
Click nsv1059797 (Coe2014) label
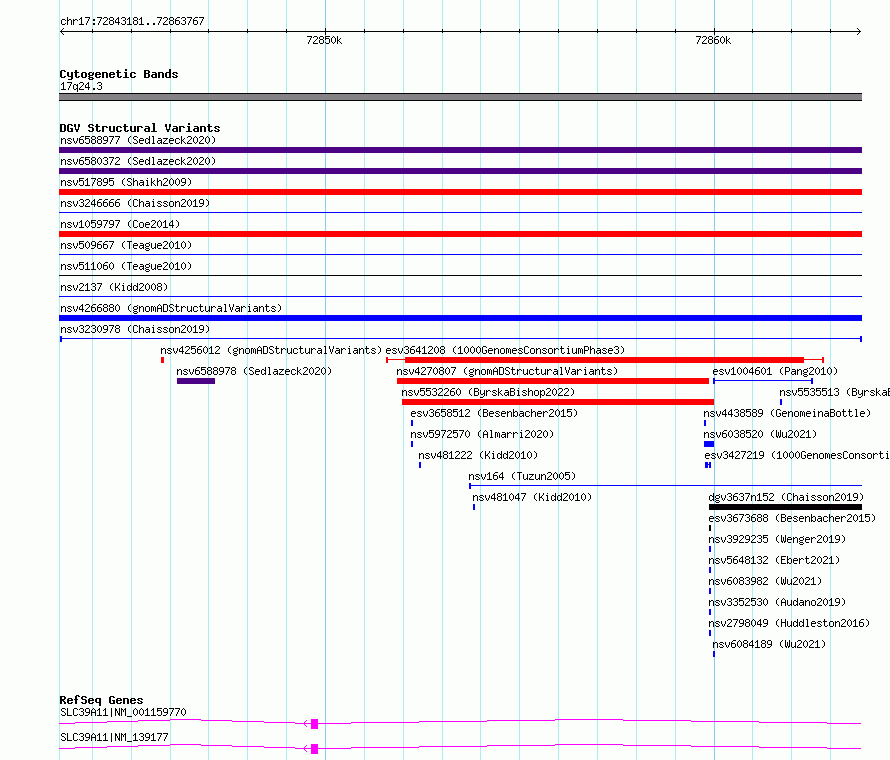click(x=120, y=224)
